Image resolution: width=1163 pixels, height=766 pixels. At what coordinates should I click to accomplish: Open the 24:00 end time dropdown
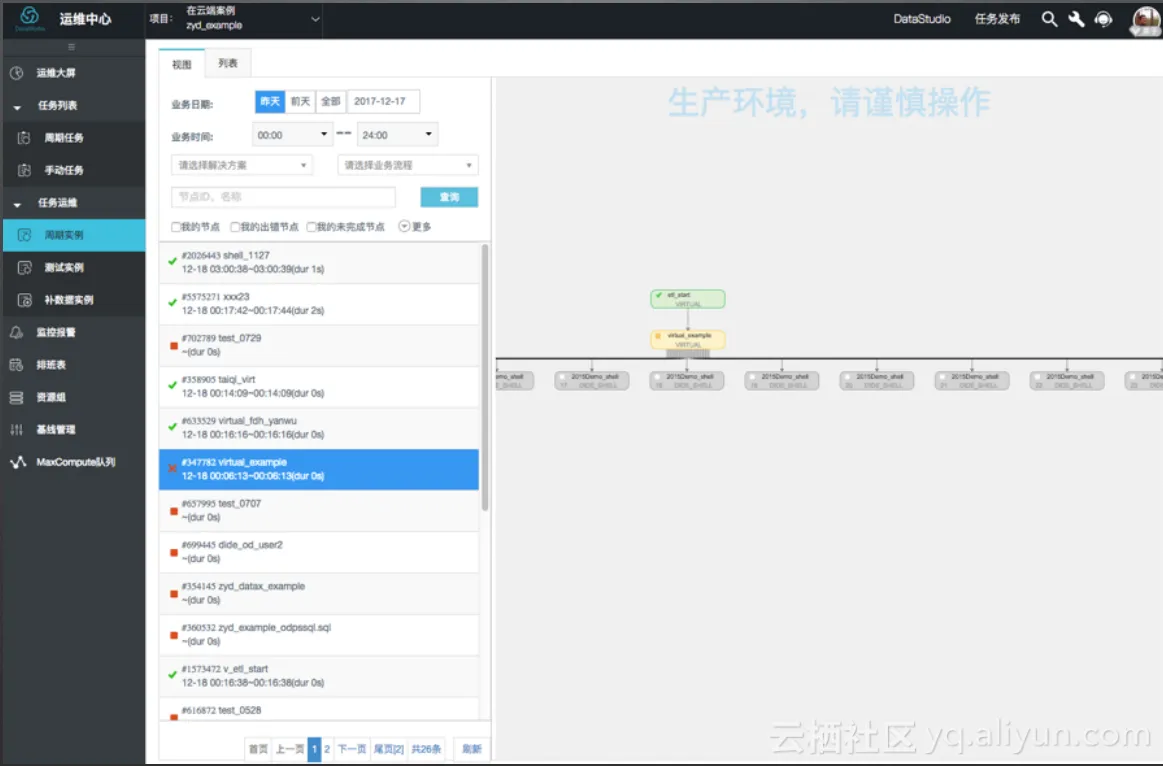pos(398,135)
